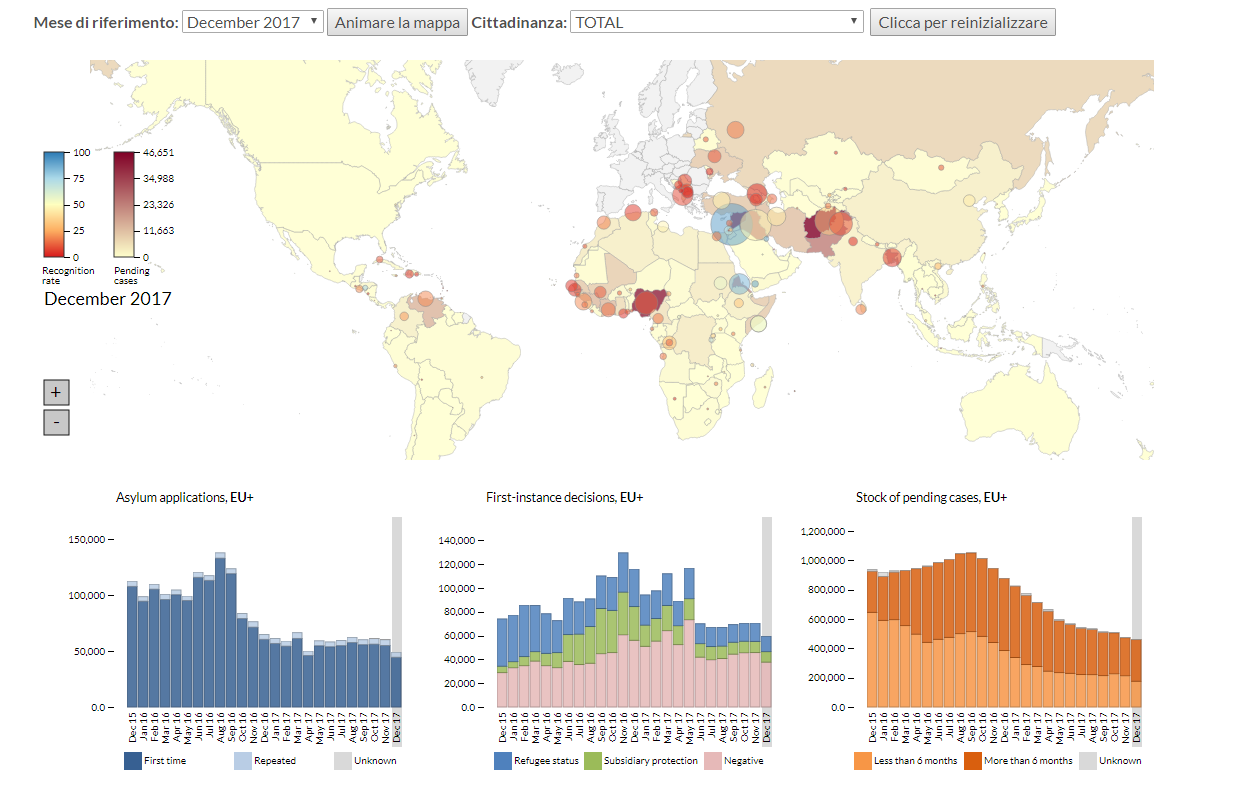The height and width of the screenshot is (806, 1236).
Task: Click the minus zoom-out map button
Action: click(56, 423)
